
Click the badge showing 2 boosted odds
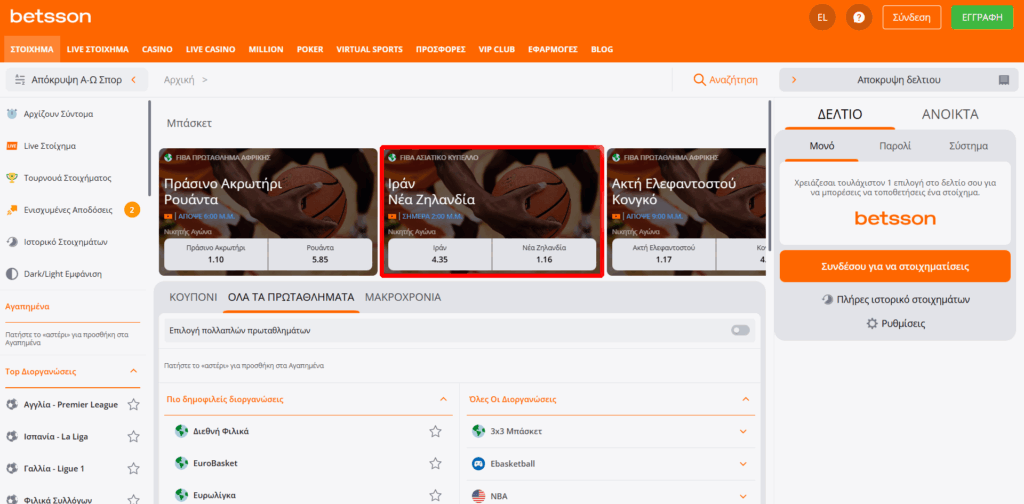click(x=133, y=210)
